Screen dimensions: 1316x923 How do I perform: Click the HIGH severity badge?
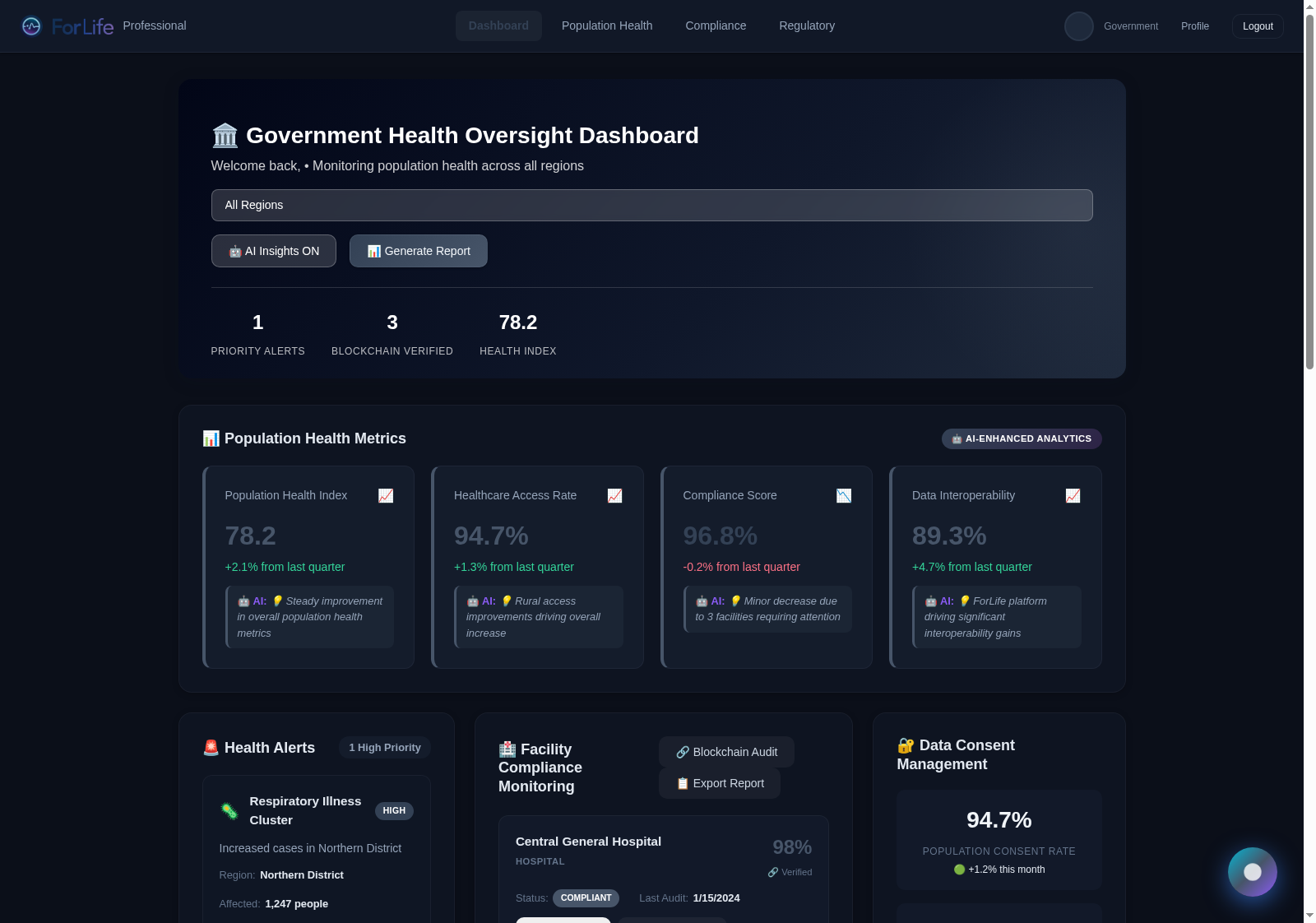click(x=394, y=811)
